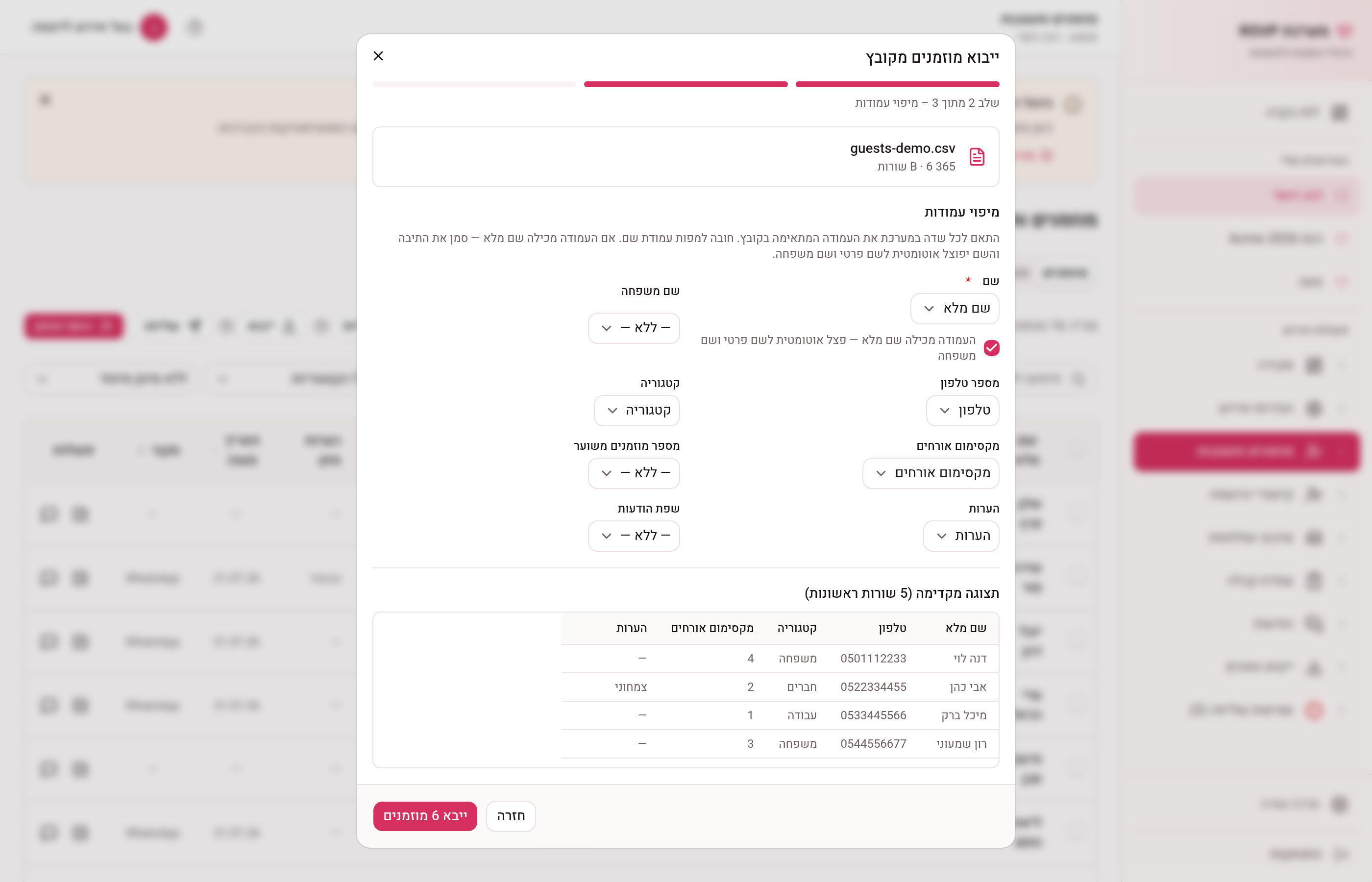Click the preview cell מיכל ברק
Image resolution: width=1372 pixels, height=882 pixels.
pyautogui.click(x=964, y=715)
